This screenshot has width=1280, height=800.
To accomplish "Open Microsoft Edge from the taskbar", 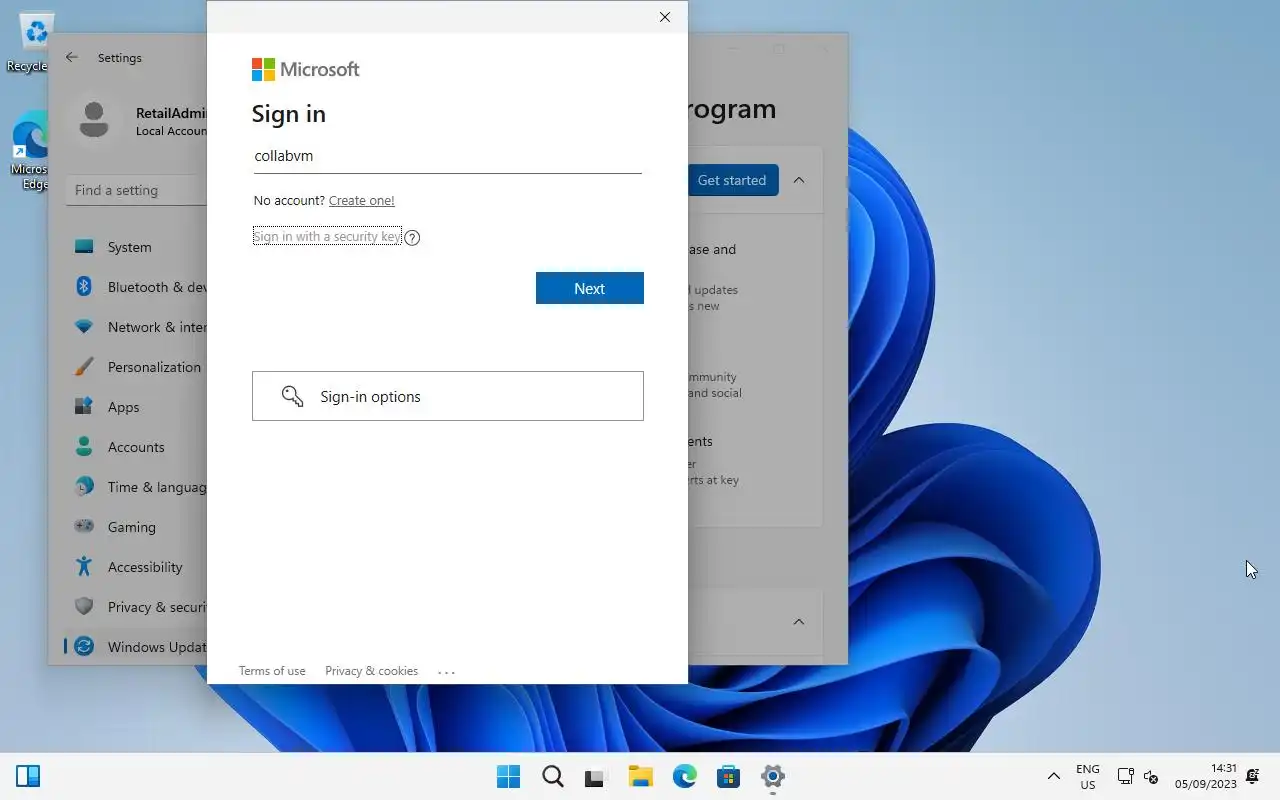I will click(684, 776).
